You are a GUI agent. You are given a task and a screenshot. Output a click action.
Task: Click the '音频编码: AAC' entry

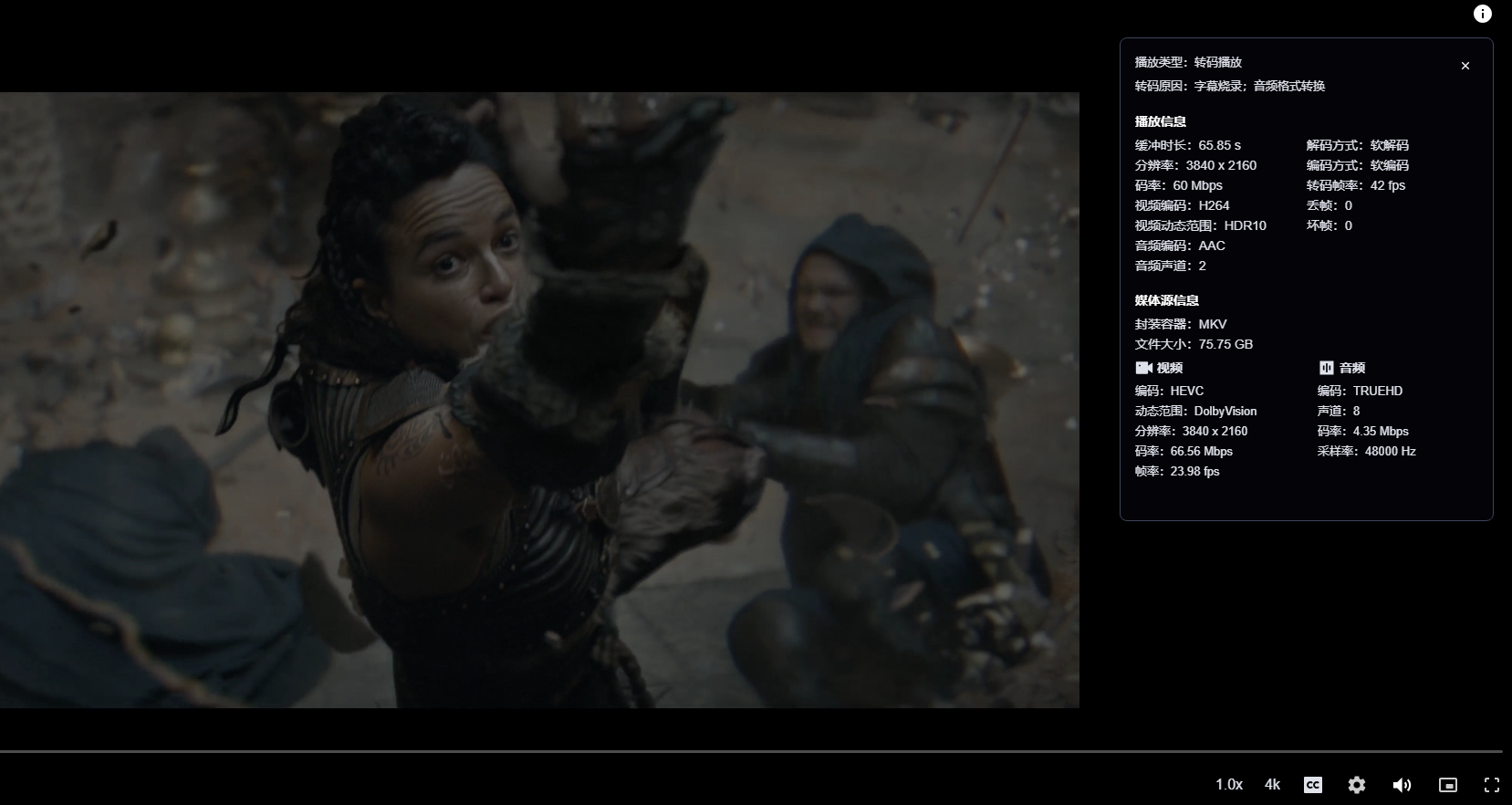pos(1180,246)
